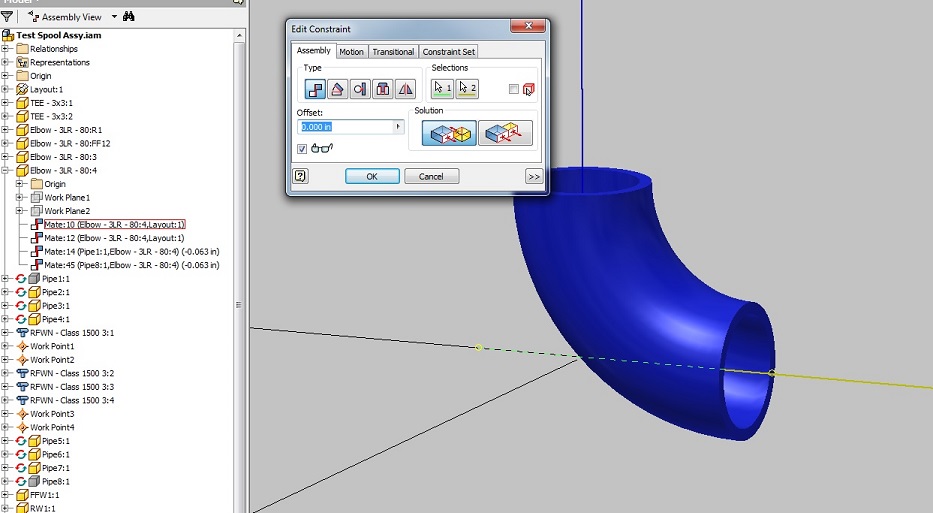Enable the Pick part first checkbox
This screenshot has width=933, height=513.
[514, 89]
